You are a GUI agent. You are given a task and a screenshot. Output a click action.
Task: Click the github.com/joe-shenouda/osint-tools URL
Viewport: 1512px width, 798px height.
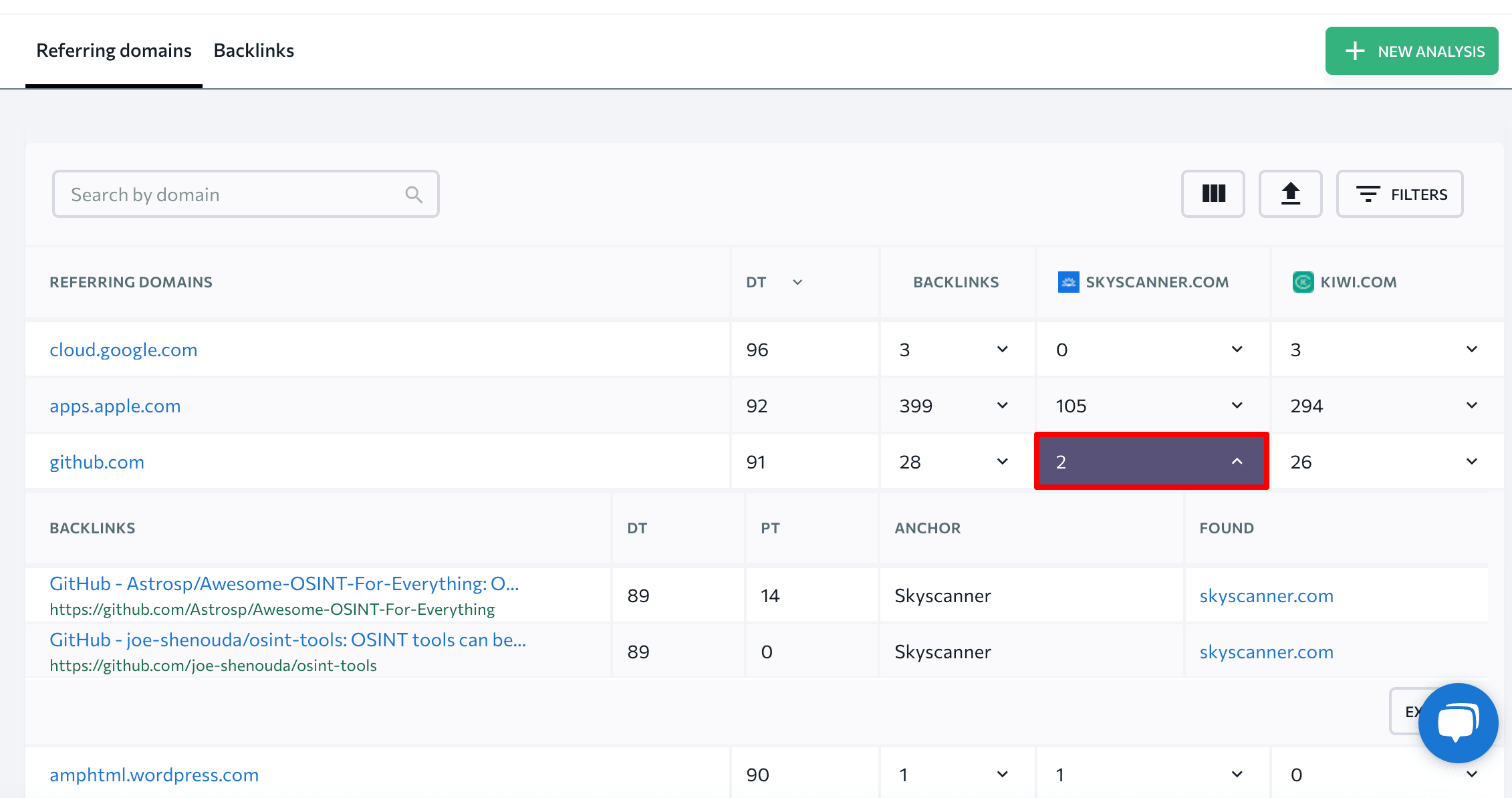click(x=213, y=666)
